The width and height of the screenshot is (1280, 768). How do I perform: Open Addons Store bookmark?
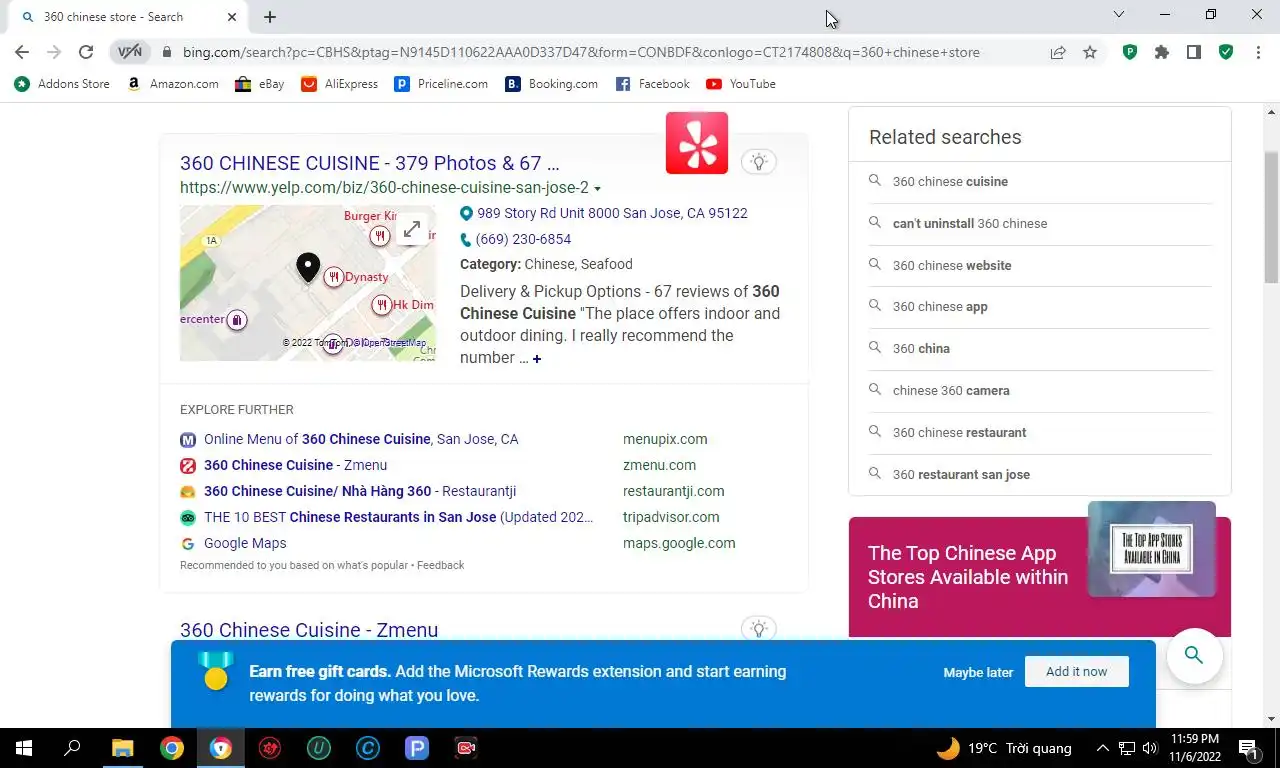coord(62,84)
